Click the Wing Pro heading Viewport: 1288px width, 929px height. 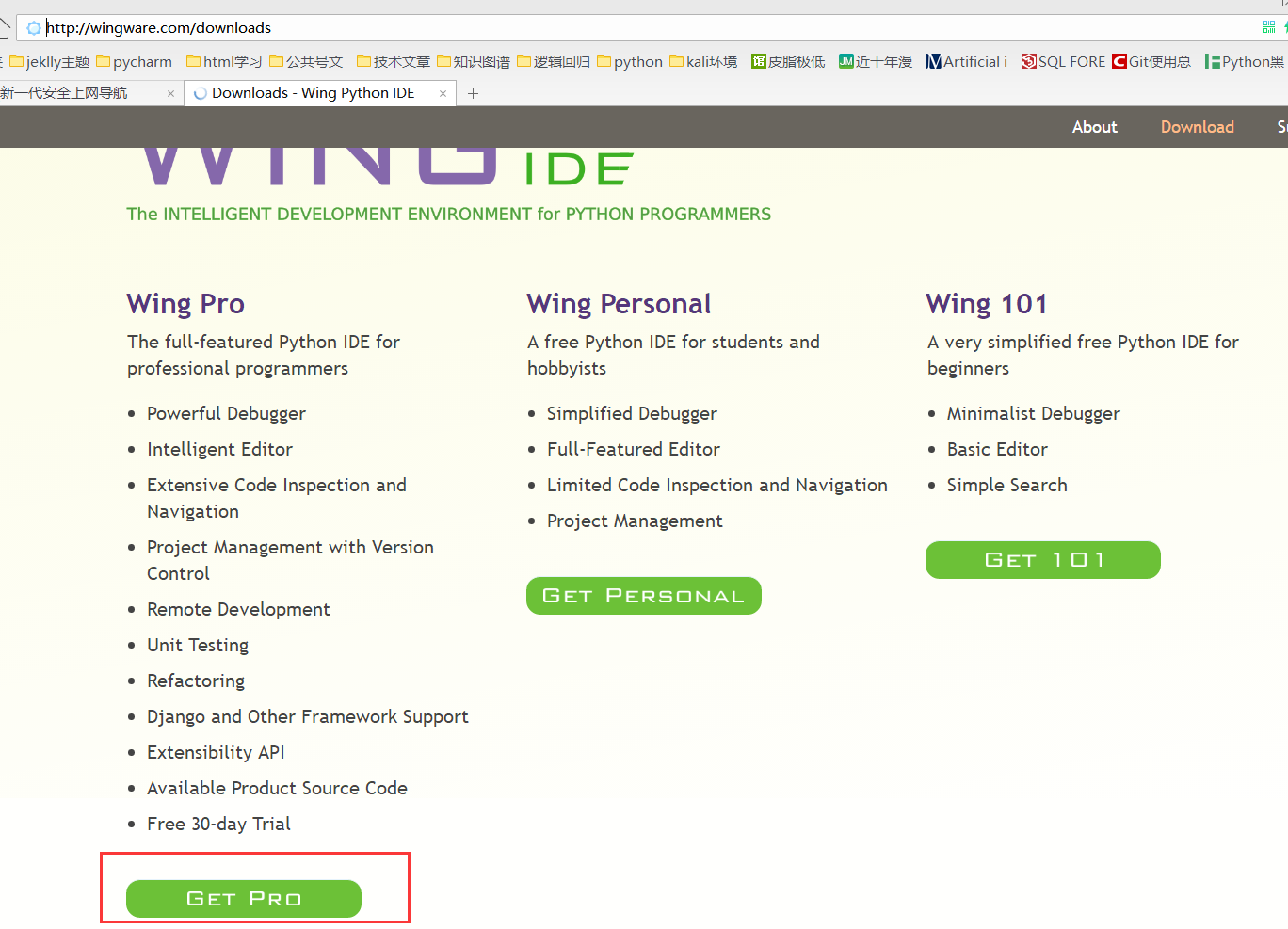coord(185,304)
